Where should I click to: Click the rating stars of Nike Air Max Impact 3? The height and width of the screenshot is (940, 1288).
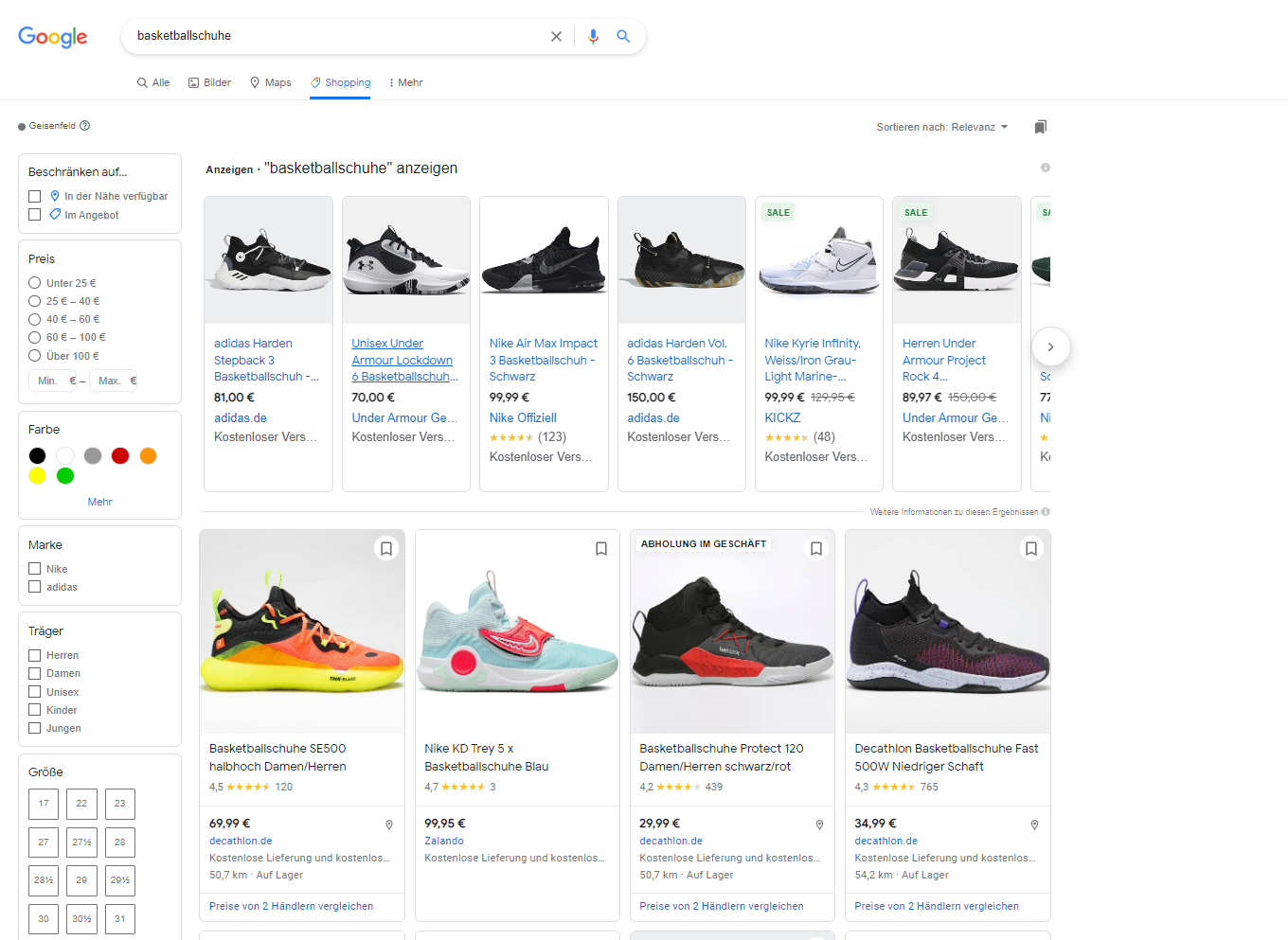(x=511, y=437)
